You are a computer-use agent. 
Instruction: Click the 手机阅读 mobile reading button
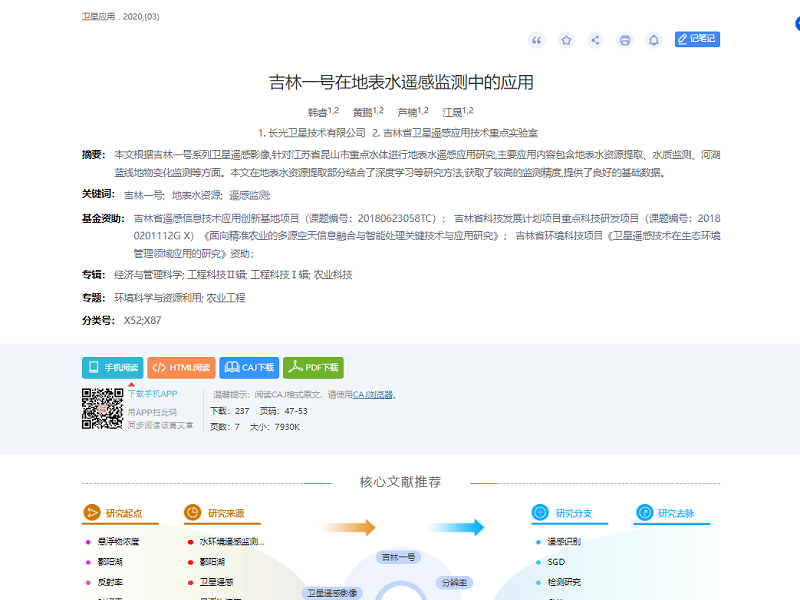(x=112, y=368)
